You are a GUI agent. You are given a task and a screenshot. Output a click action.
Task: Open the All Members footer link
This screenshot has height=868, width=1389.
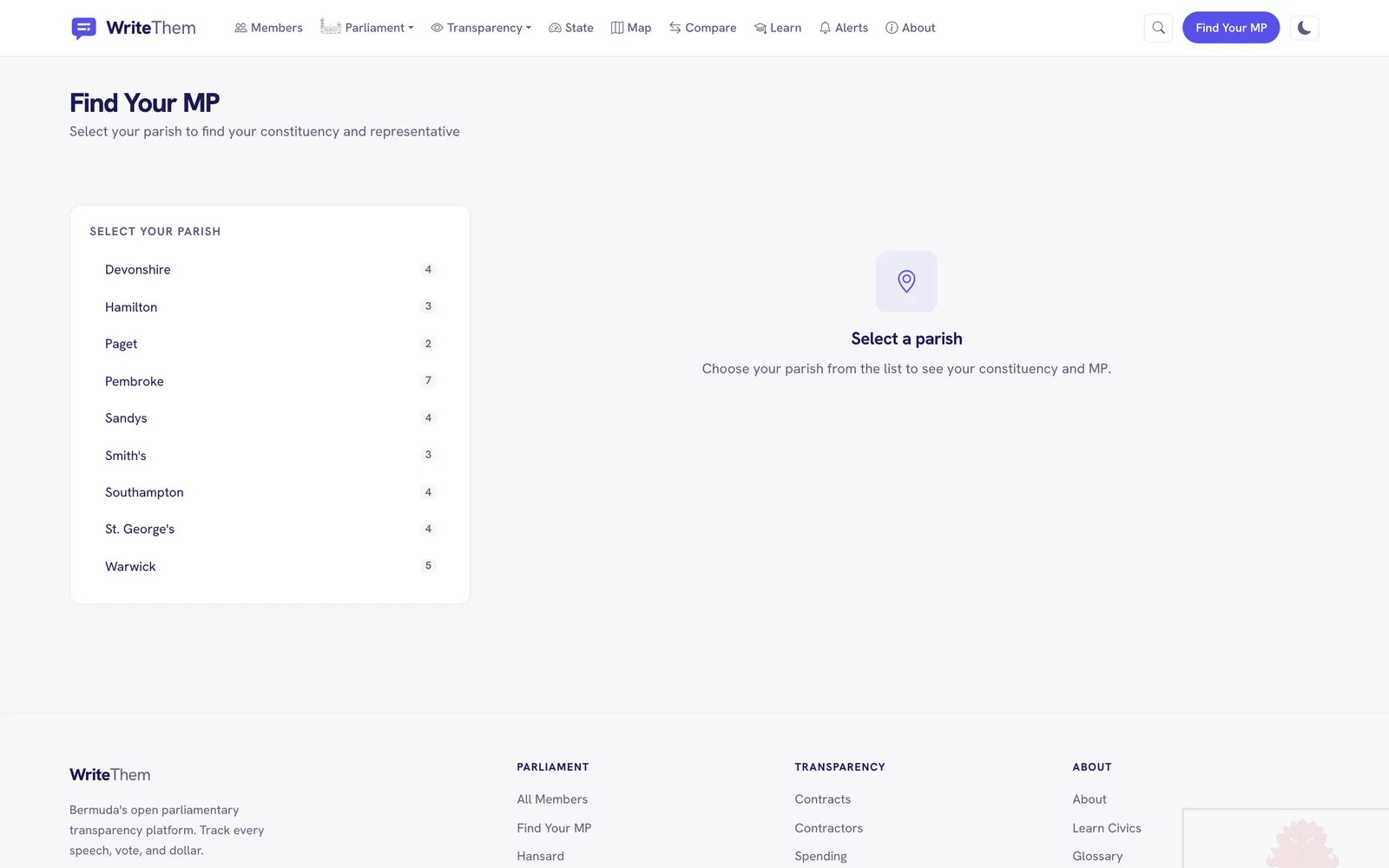(552, 799)
